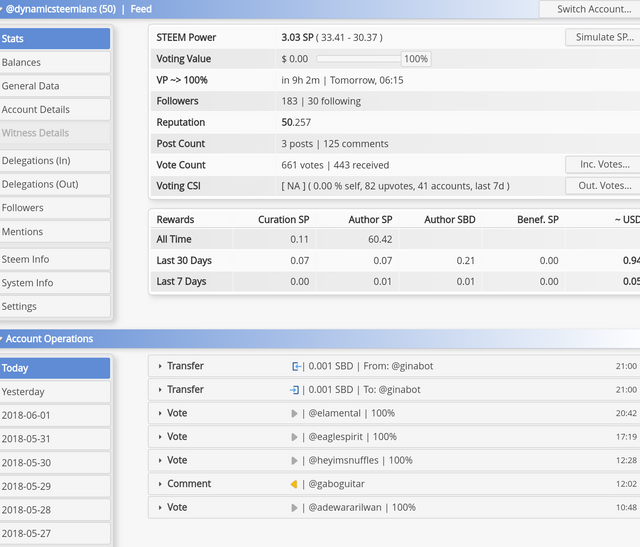Image resolution: width=640 pixels, height=547 pixels.
Task: Expand the @gaboguitar Comment row
Action: [x=160, y=484]
